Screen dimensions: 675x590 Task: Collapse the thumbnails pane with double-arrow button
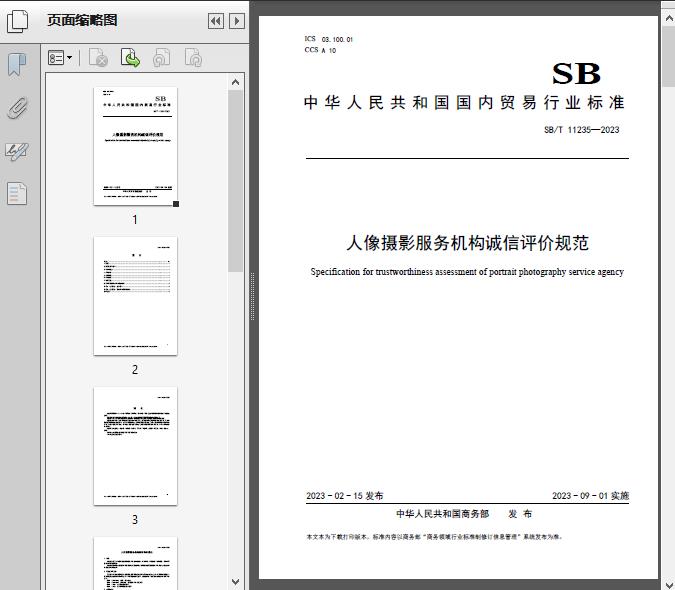tap(216, 21)
